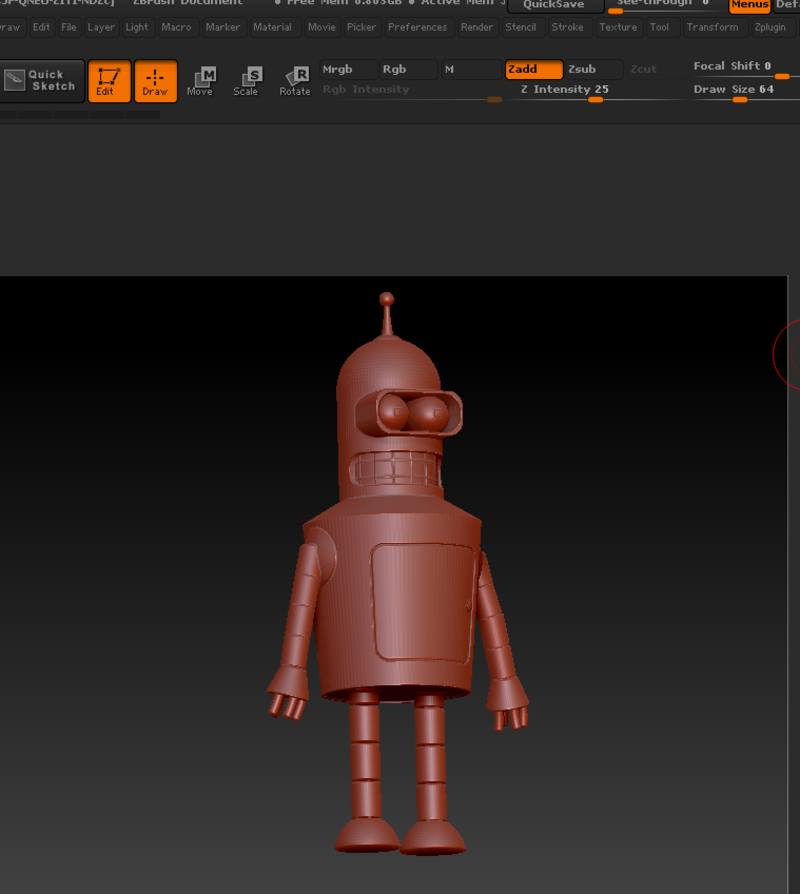
Task: Select the Scale tool
Action: click(246, 81)
